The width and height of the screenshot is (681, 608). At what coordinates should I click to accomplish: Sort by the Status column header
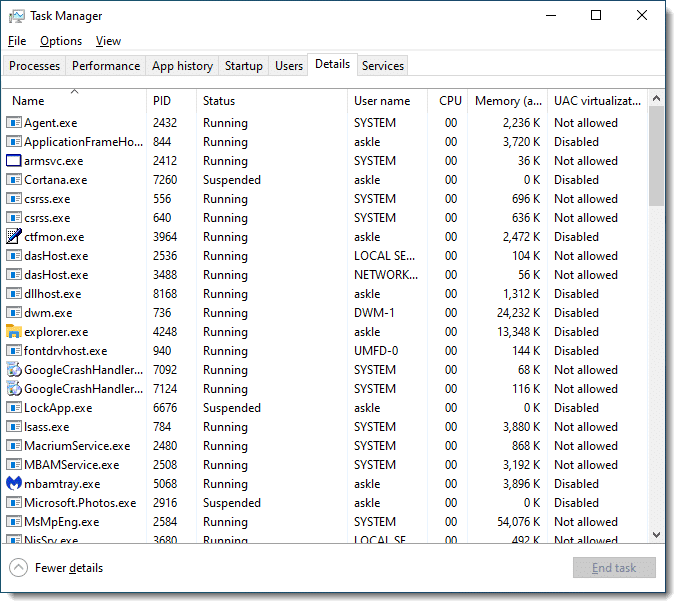point(272,101)
